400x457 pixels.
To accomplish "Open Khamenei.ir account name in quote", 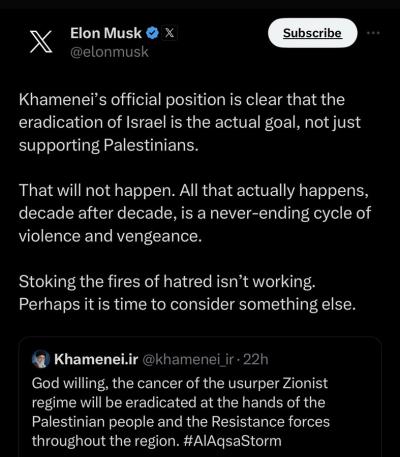I will click(96, 359).
